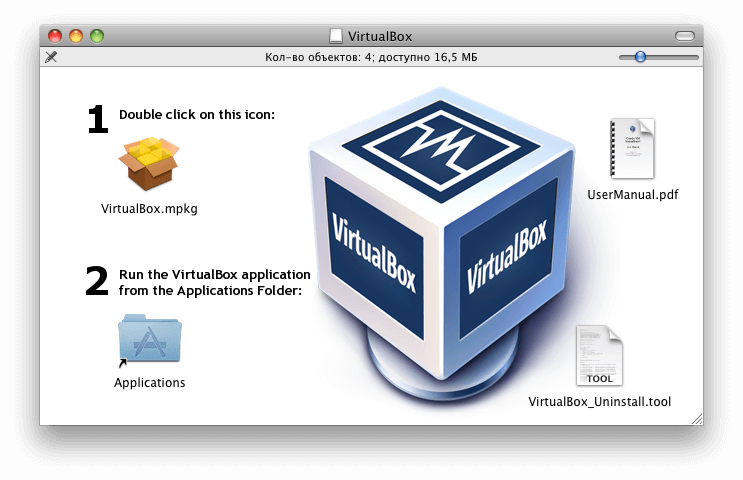Click the window resize grip corner
Viewport: 743px width, 480px height.
pos(697,419)
